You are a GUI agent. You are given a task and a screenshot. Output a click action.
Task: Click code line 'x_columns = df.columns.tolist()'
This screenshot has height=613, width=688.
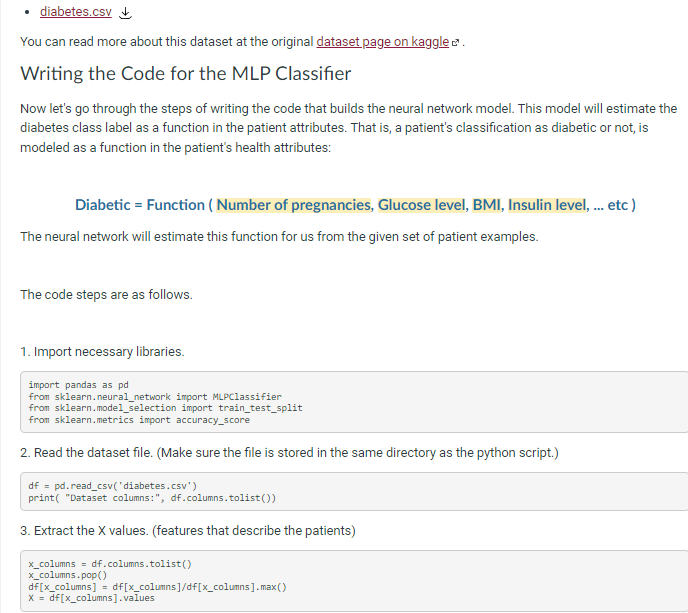pyautogui.click(x=110, y=564)
